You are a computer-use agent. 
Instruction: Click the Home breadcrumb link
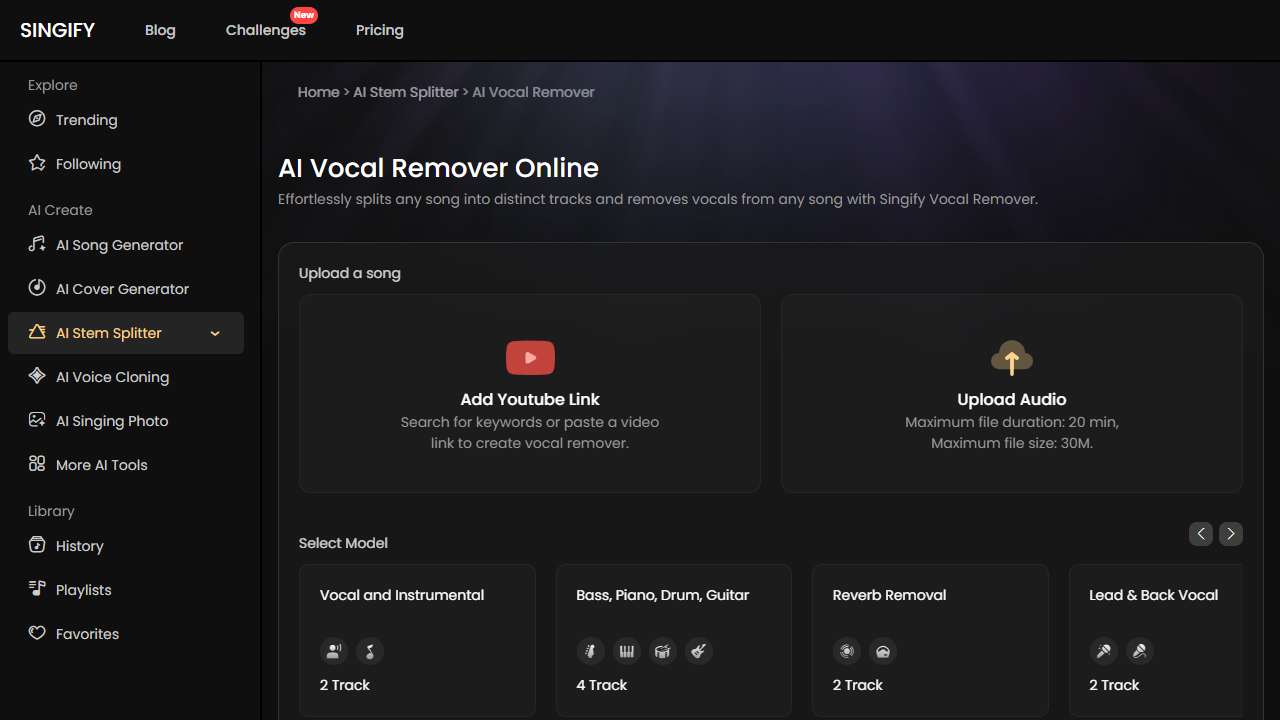pyautogui.click(x=318, y=92)
